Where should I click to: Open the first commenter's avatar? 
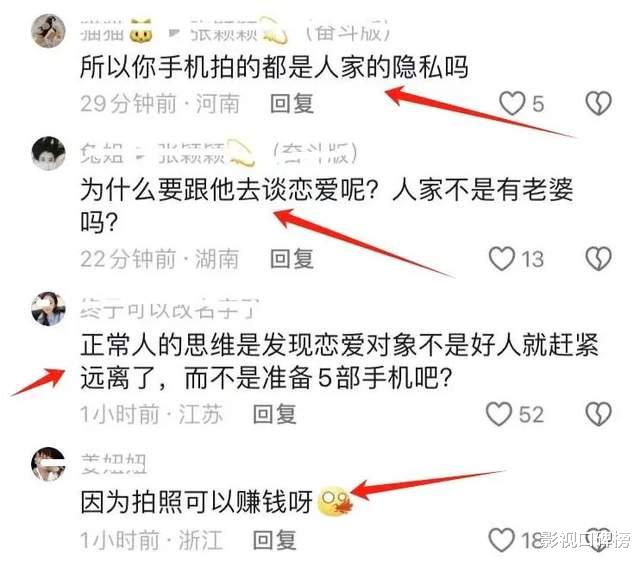(x=49, y=31)
